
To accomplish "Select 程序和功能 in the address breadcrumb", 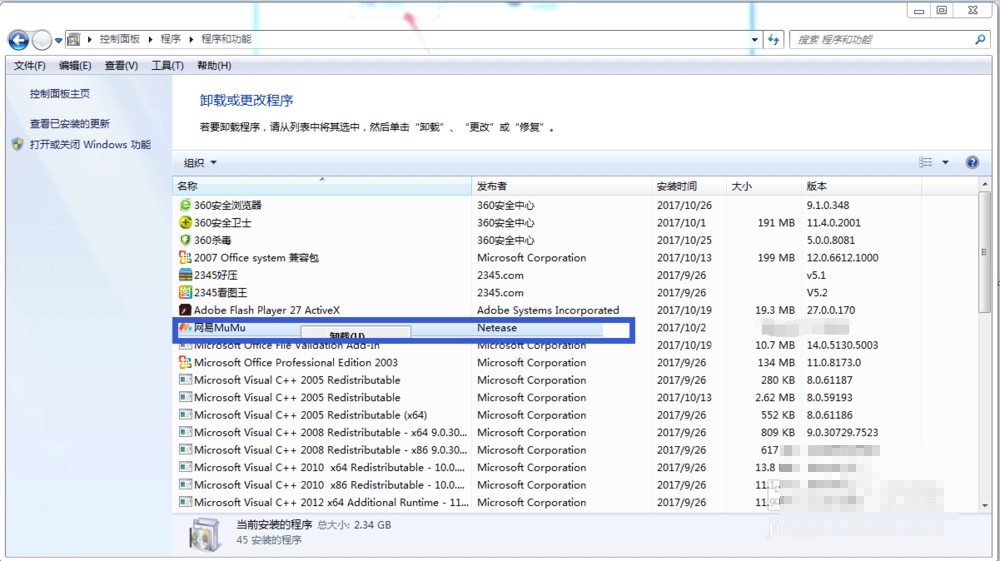I will (x=226, y=39).
